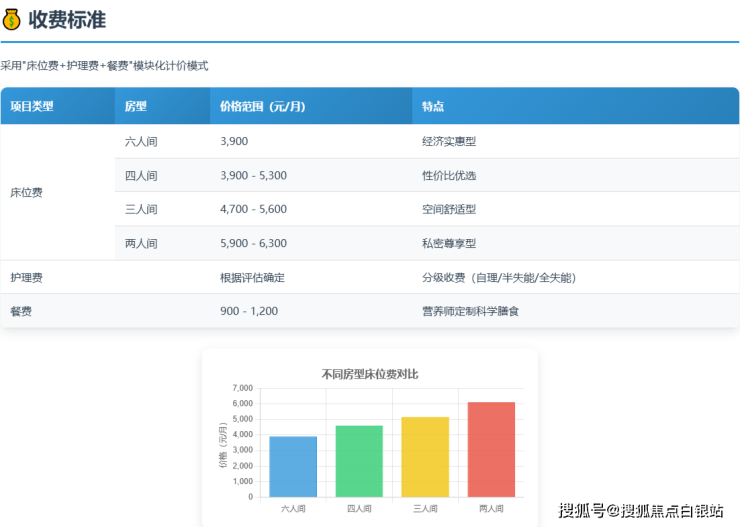Click the 项目类型 column header
Screen dimensions: 740x527
[32, 106]
